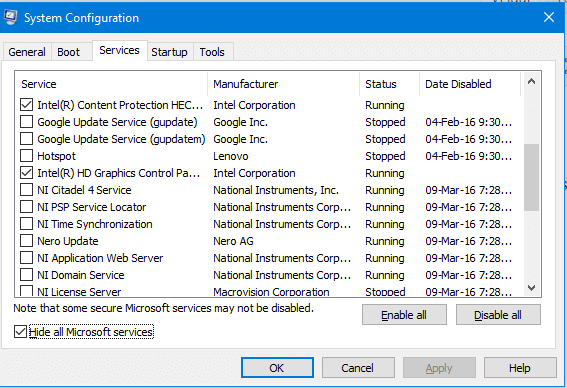
Task: Close the System Configuration window
Action: point(549,17)
